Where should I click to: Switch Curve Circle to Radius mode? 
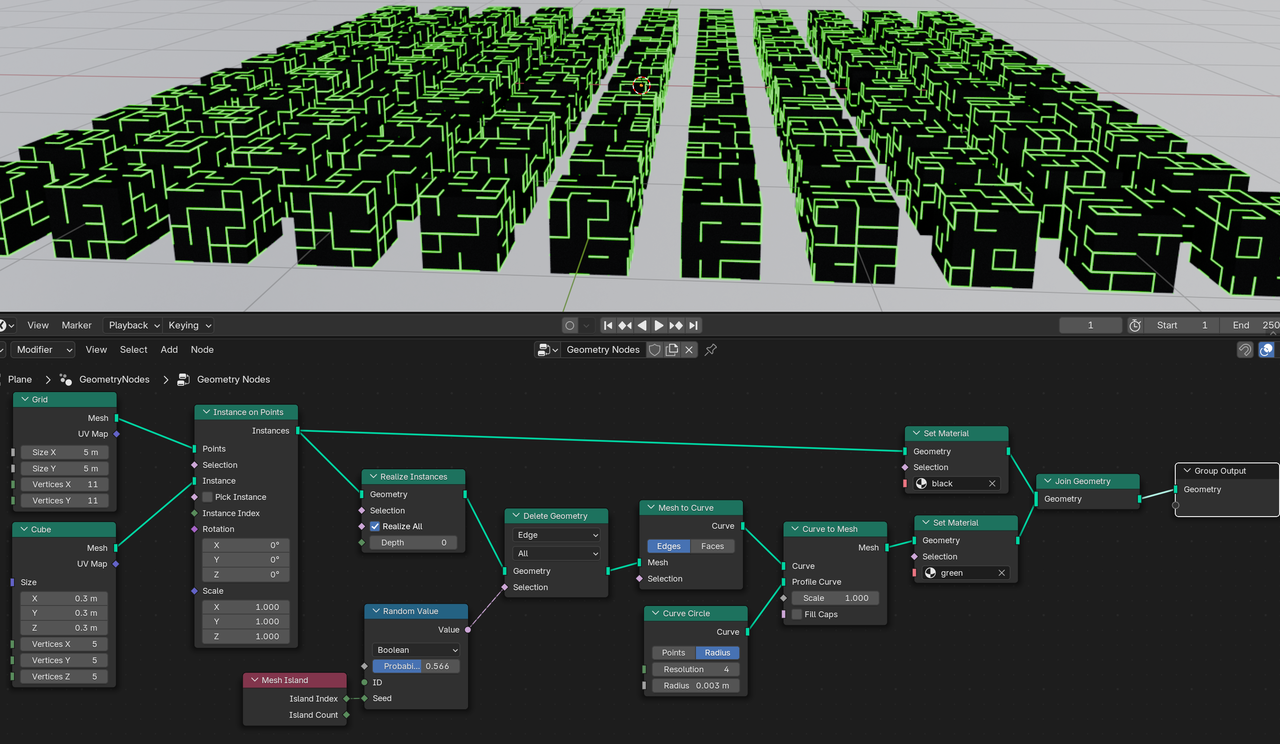718,653
